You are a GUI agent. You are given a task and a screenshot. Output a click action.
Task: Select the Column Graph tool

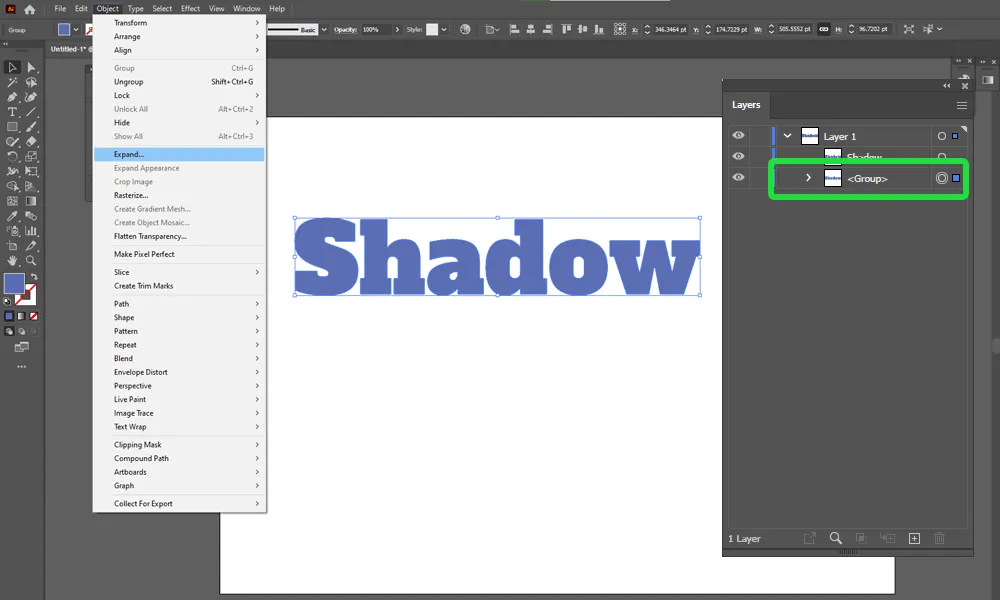tap(31, 231)
